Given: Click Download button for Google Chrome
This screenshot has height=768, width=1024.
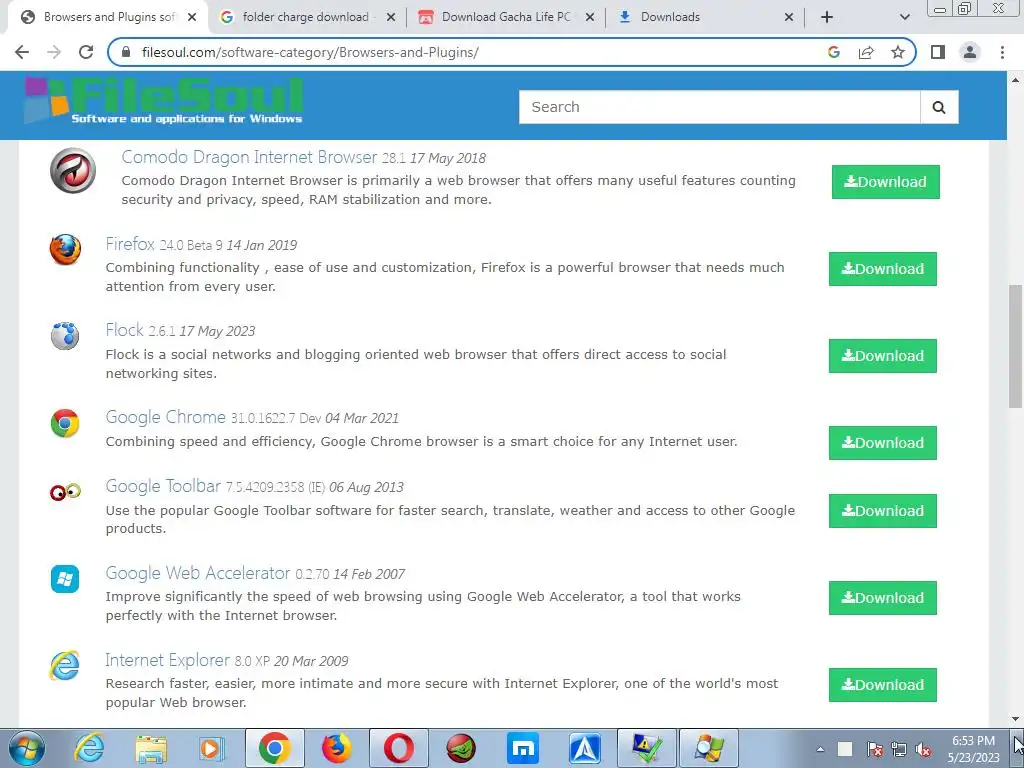Looking at the screenshot, I should (883, 443).
